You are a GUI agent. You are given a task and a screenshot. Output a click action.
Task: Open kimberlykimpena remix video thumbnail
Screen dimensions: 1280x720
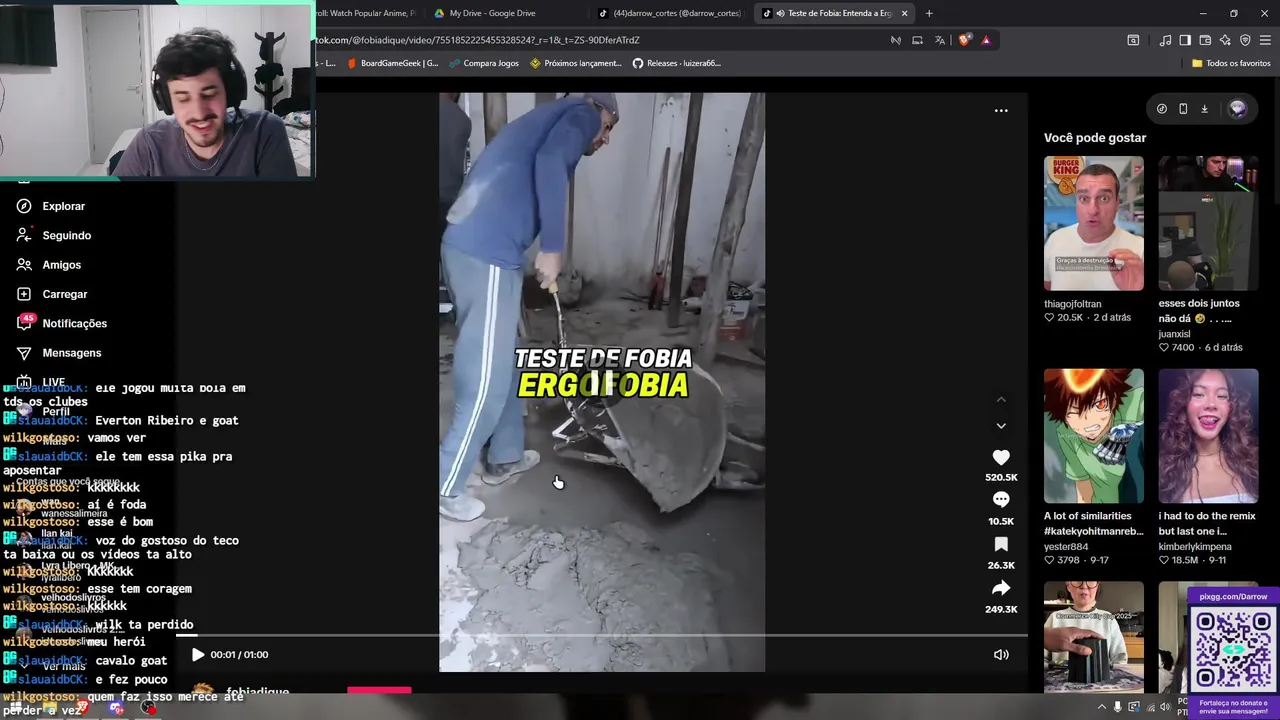coord(1208,436)
